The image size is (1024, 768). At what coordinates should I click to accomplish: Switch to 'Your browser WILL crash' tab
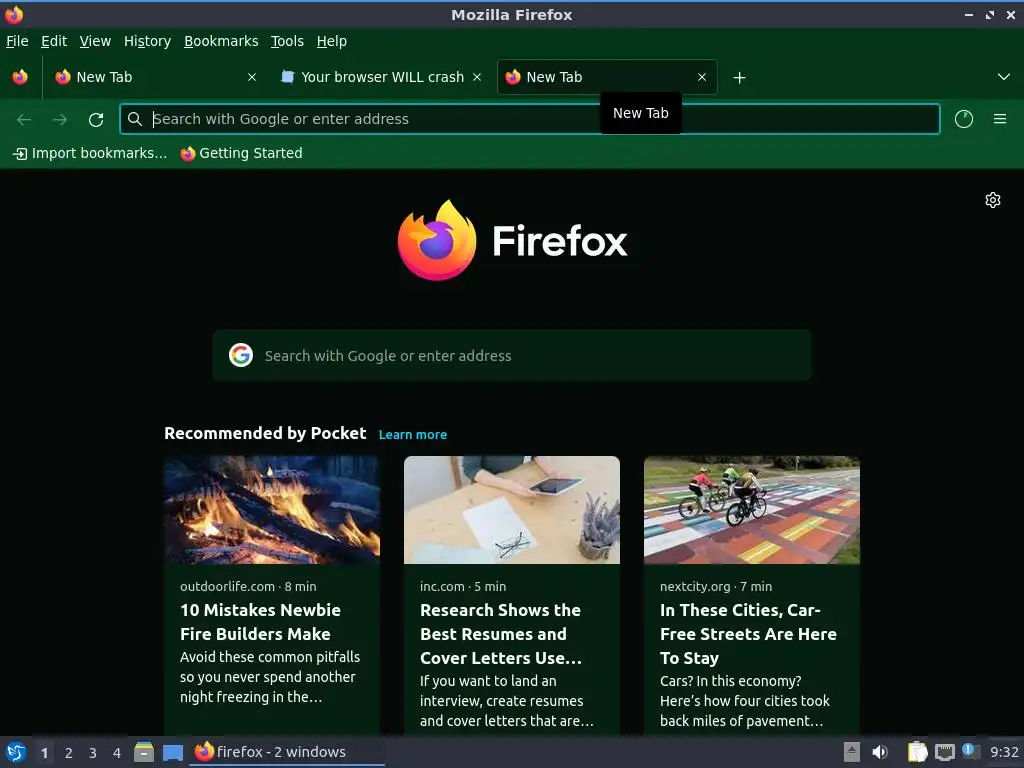tap(382, 77)
